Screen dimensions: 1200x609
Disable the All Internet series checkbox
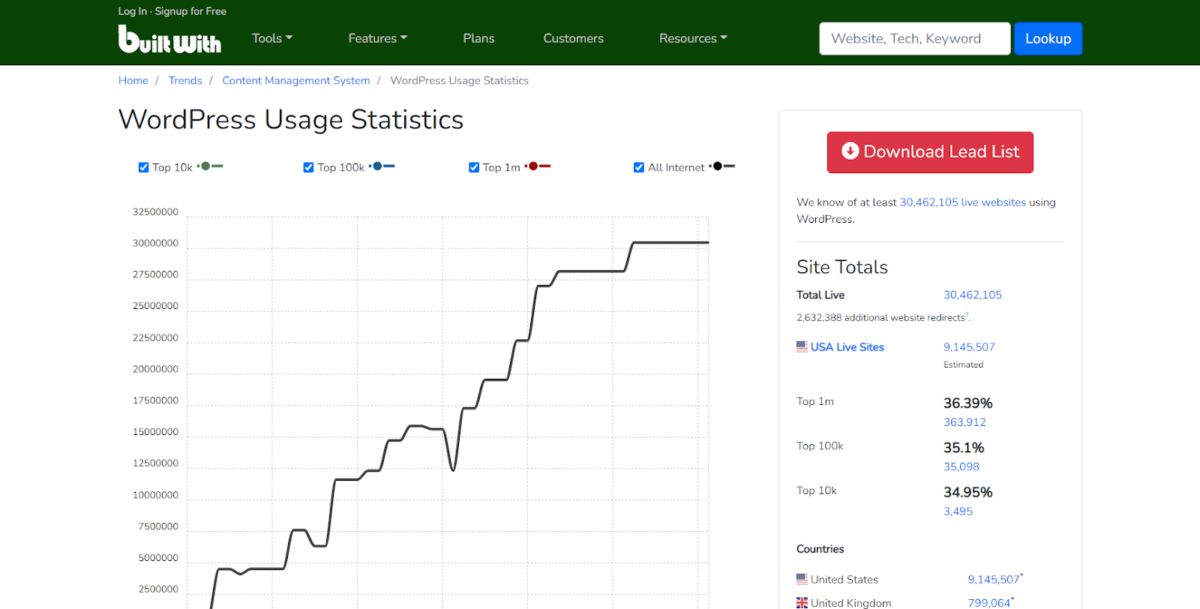click(x=639, y=168)
